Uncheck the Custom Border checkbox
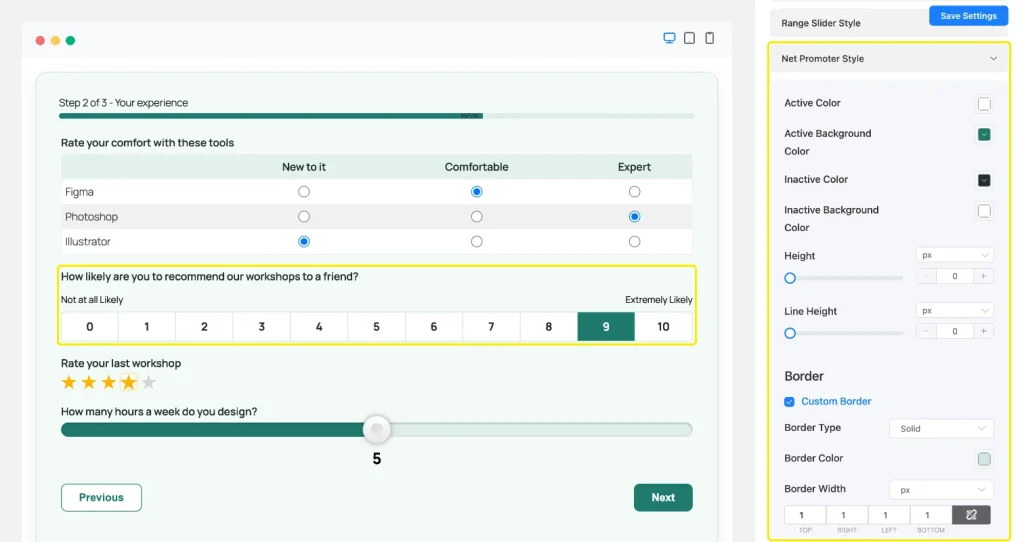Image resolution: width=1024 pixels, height=542 pixels. pos(790,401)
